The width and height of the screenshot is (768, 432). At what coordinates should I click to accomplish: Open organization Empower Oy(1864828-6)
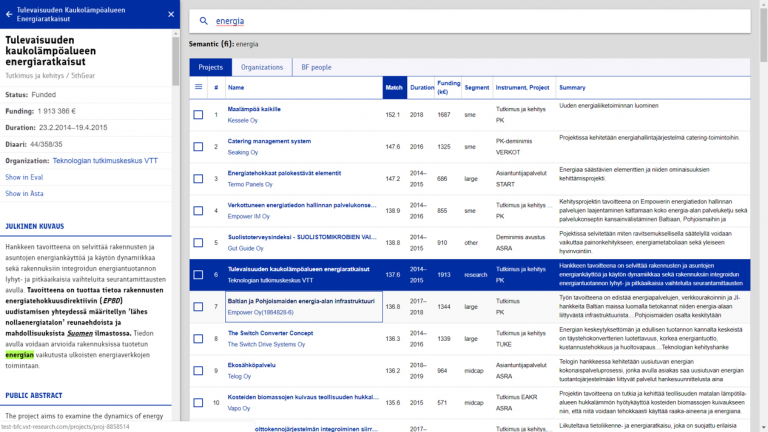[260, 312]
